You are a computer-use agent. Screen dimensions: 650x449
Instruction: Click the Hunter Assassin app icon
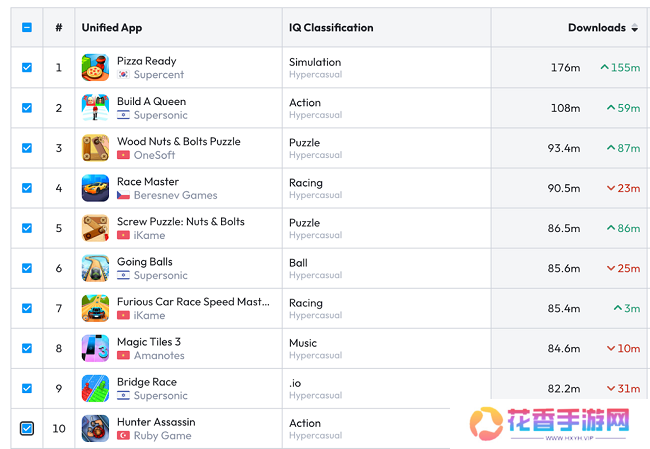pos(95,428)
